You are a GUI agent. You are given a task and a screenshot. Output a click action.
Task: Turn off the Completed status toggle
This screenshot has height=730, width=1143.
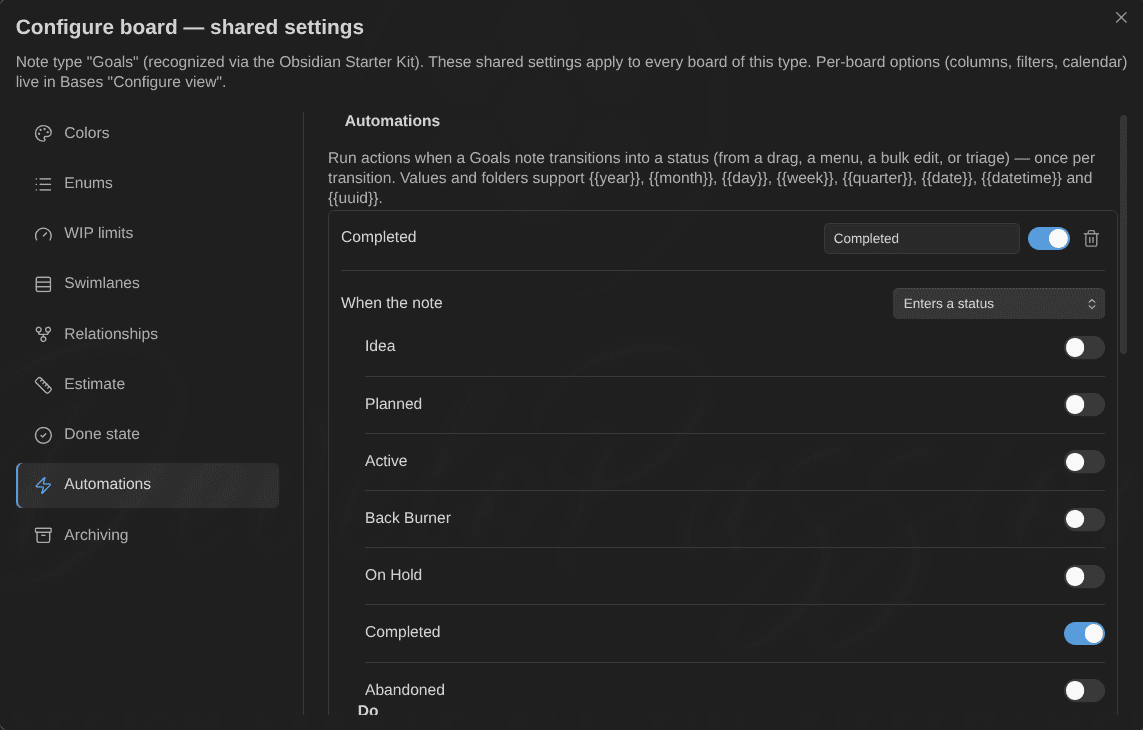click(1084, 634)
